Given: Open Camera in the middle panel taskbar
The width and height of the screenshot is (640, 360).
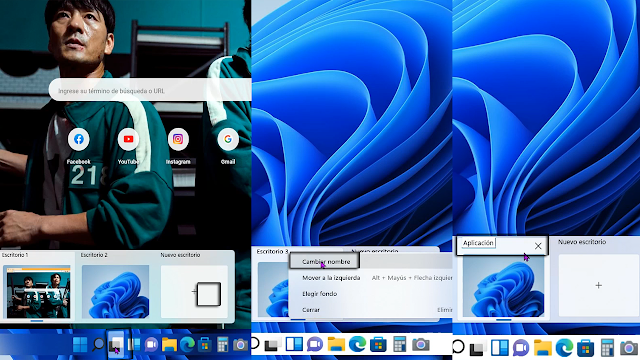Looking at the screenshot, I should pos(420,345).
